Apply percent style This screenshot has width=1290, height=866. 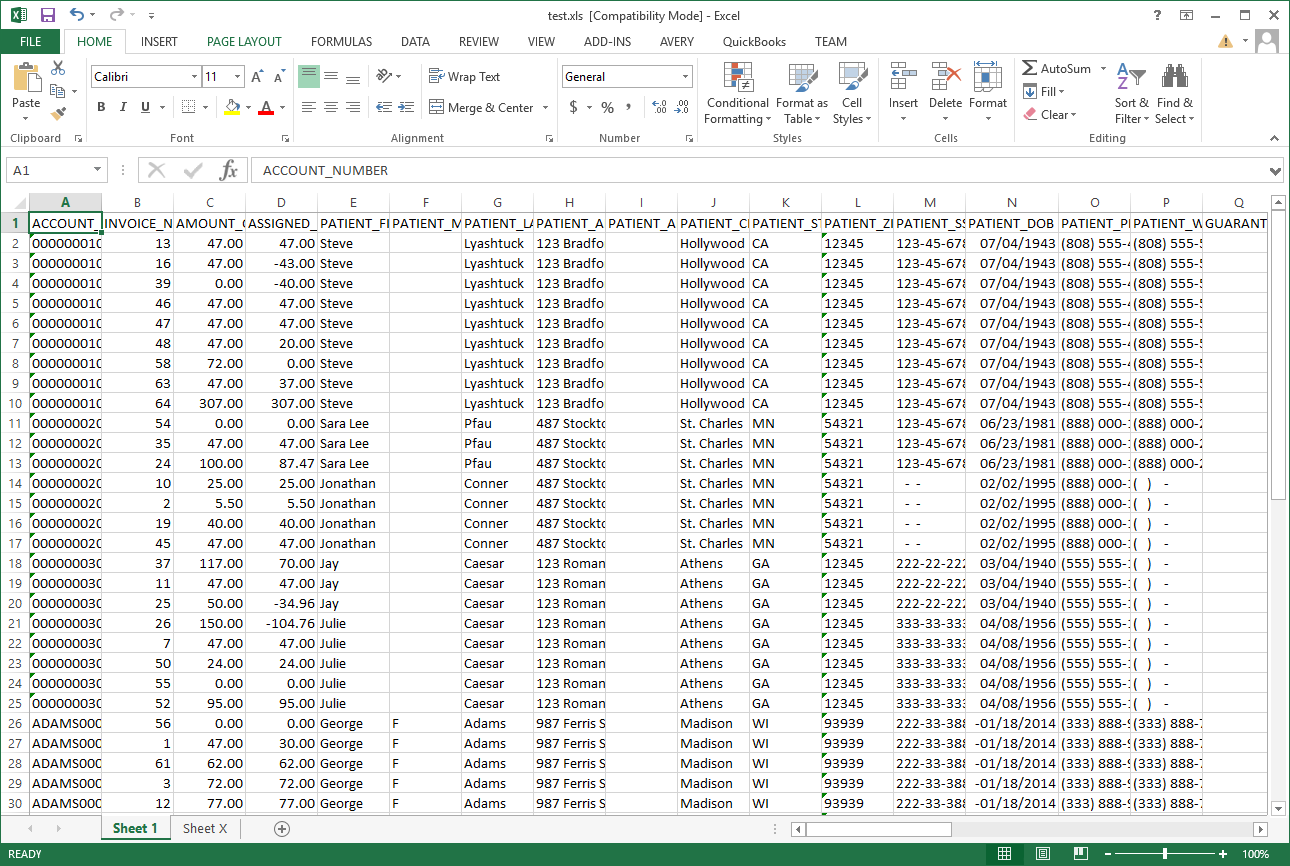(607, 107)
